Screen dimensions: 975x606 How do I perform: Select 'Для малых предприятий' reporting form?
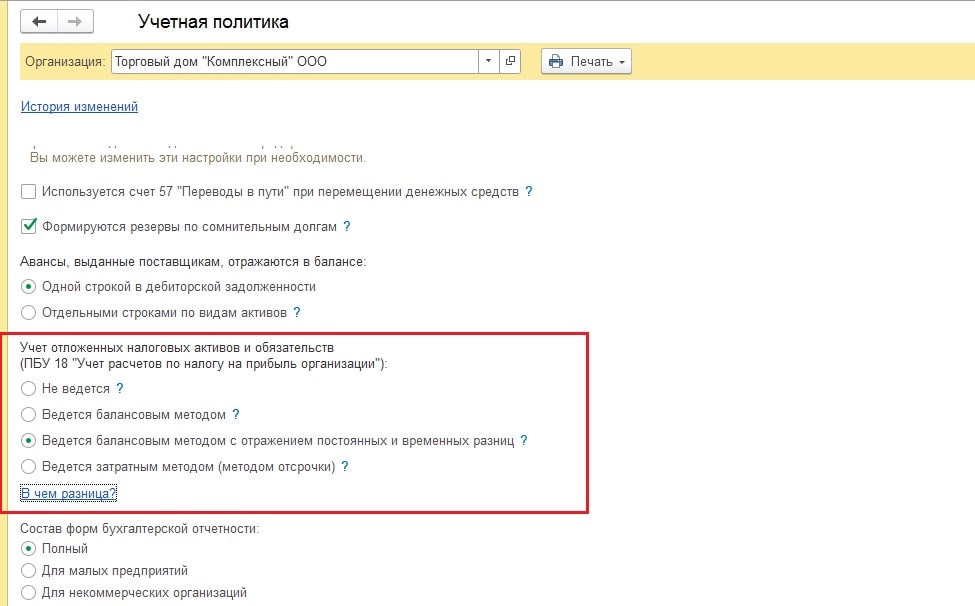point(29,570)
